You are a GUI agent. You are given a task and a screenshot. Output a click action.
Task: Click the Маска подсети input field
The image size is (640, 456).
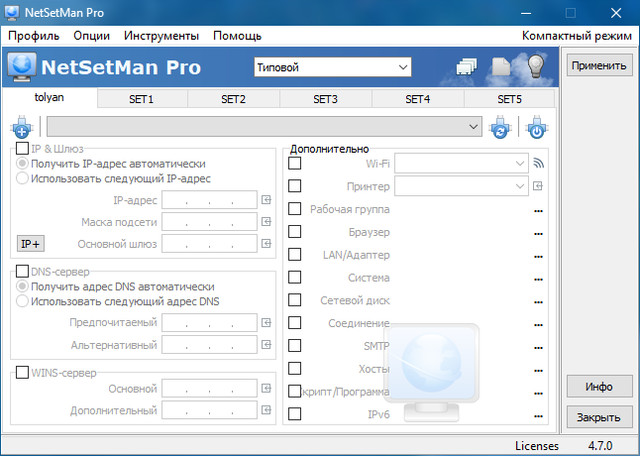pos(209,222)
